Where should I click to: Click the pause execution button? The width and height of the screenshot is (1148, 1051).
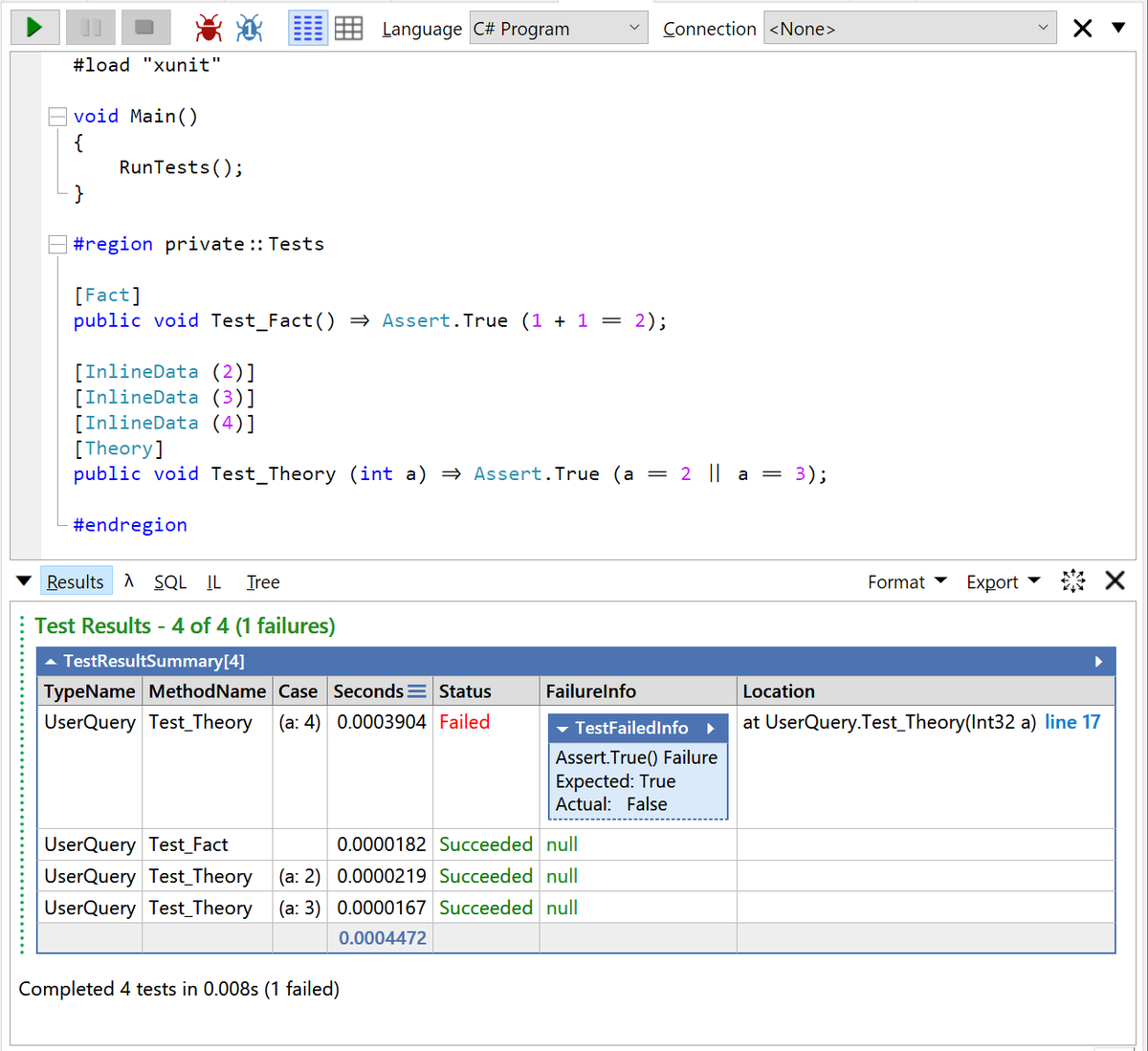(x=91, y=28)
